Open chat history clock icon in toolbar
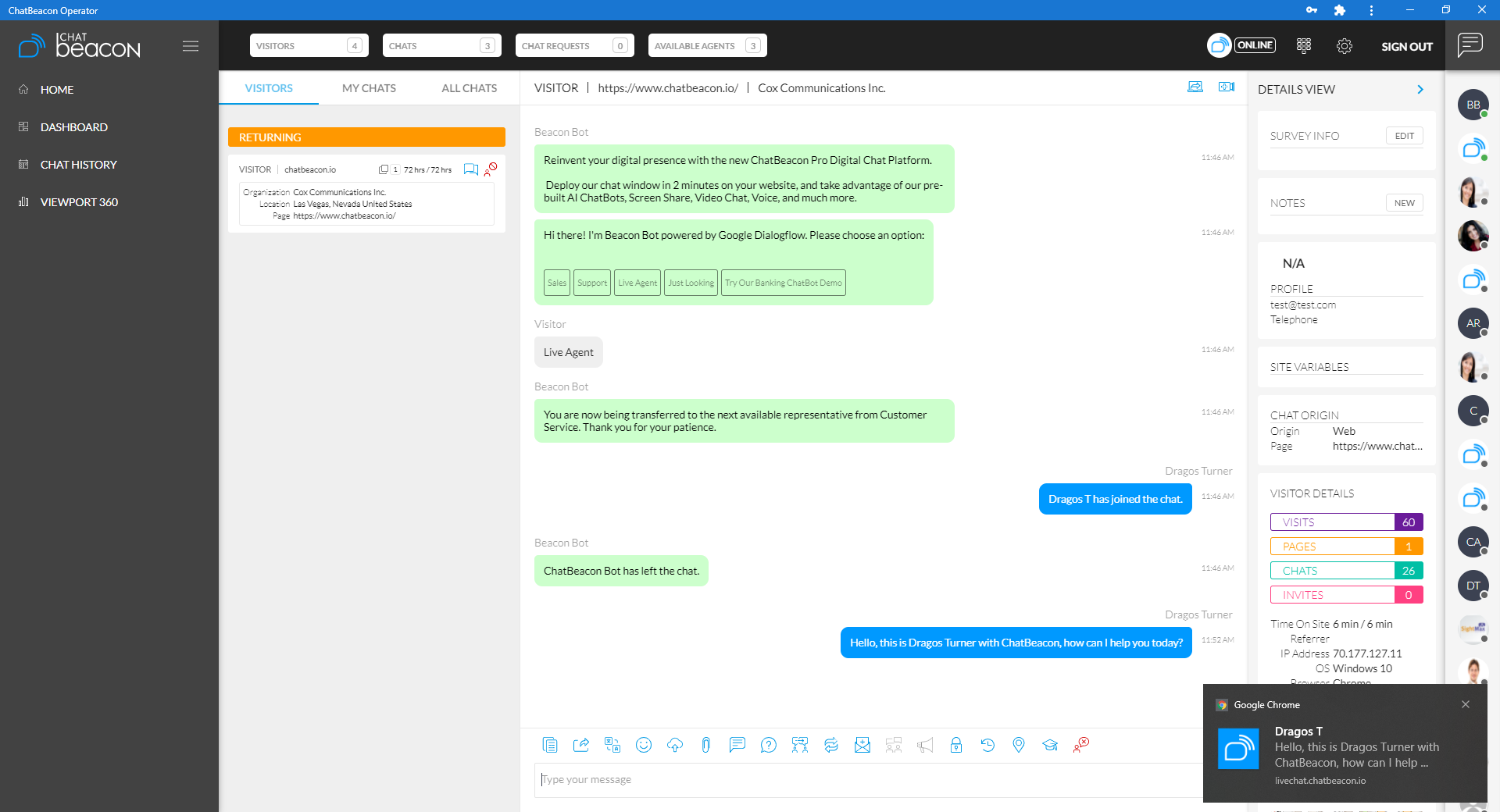Screen dimensions: 1500x812 (987, 745)
